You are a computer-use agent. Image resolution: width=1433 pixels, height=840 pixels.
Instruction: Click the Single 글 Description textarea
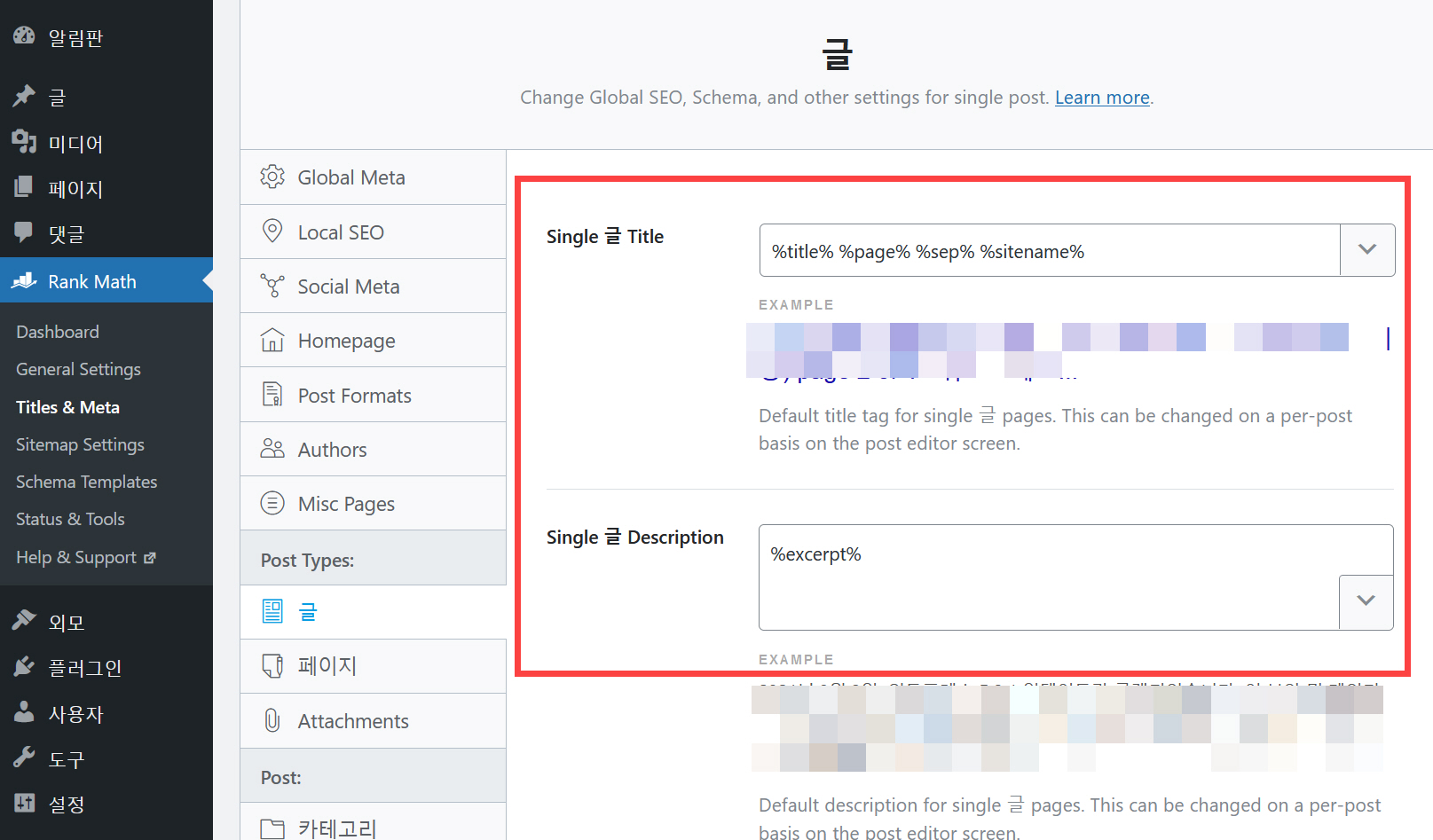[x=1075, y=577]
